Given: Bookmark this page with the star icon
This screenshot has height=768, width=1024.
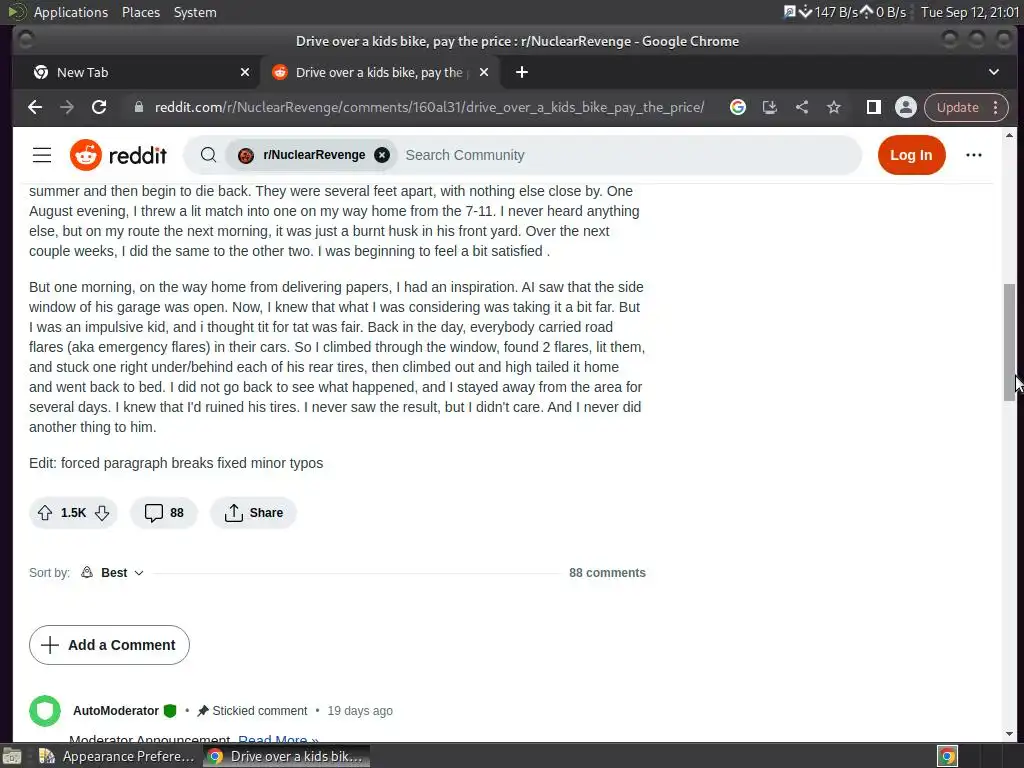Looking at the screenshot, I should click(834, 107).
